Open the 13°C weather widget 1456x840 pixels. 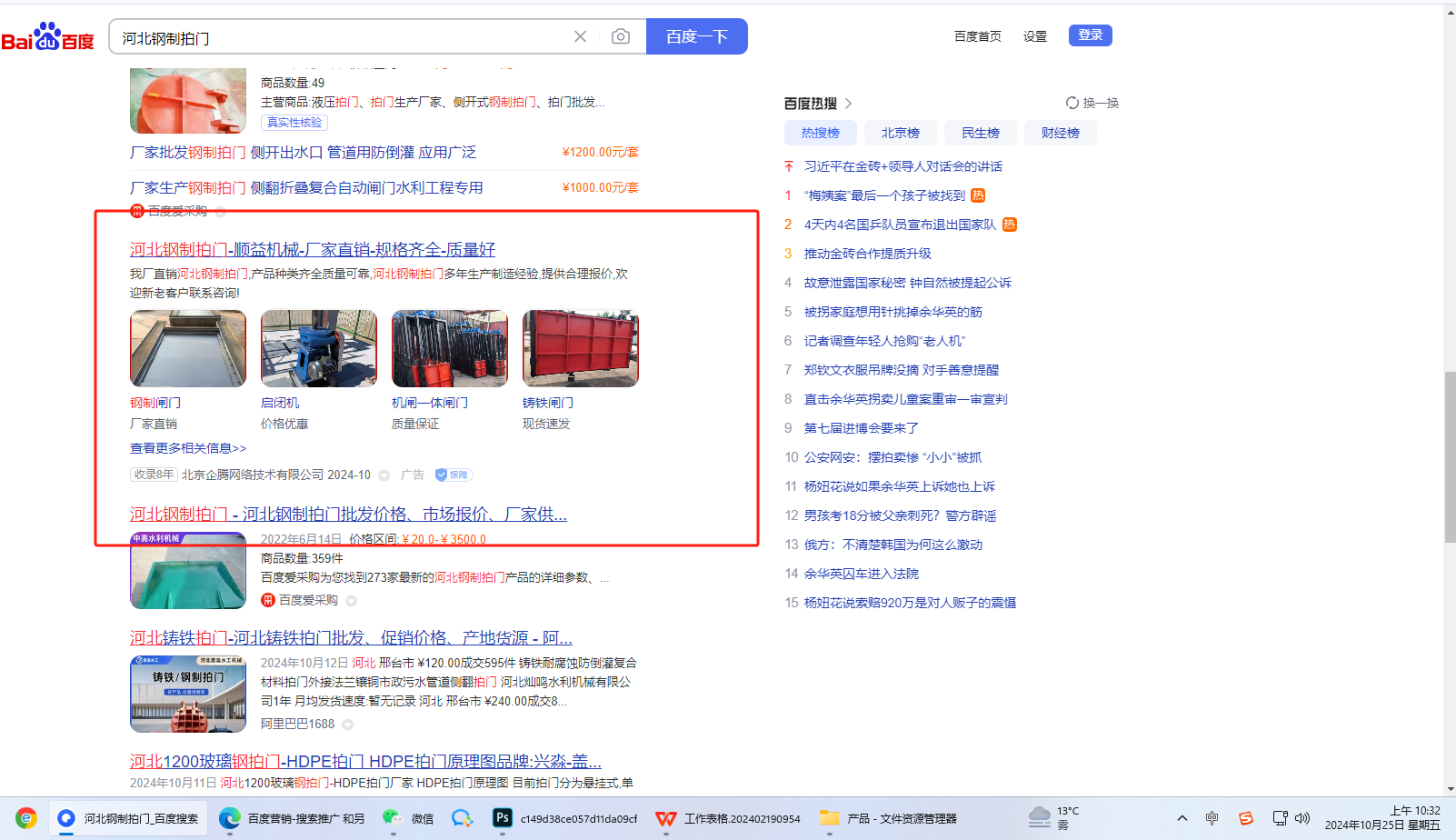pyautogui.click(x=1054, y=818)
